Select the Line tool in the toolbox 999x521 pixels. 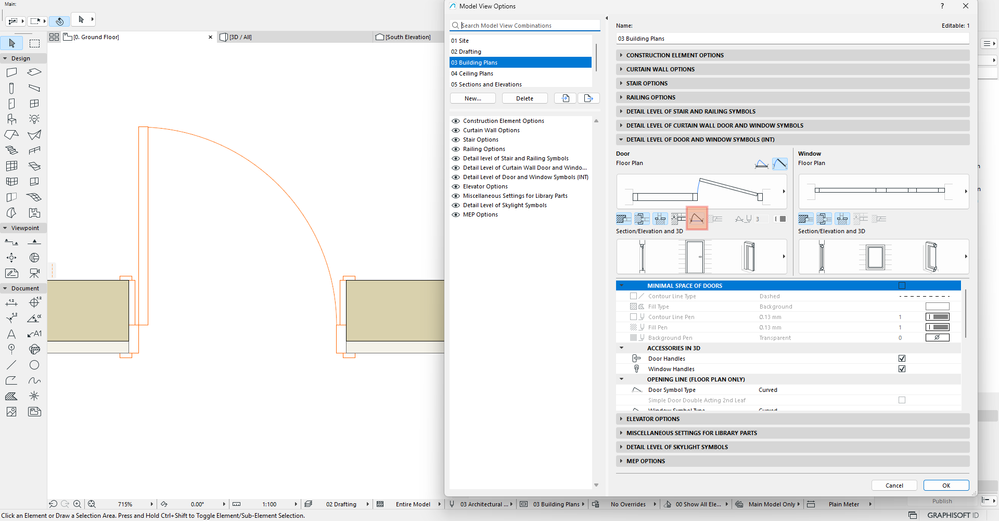[x=11, y=365]
